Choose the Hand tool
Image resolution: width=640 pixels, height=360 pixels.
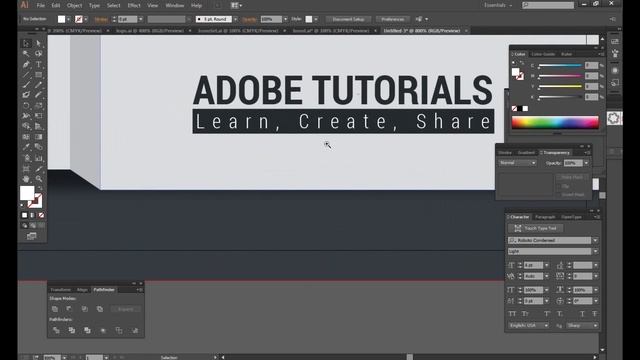click(26, 179)
